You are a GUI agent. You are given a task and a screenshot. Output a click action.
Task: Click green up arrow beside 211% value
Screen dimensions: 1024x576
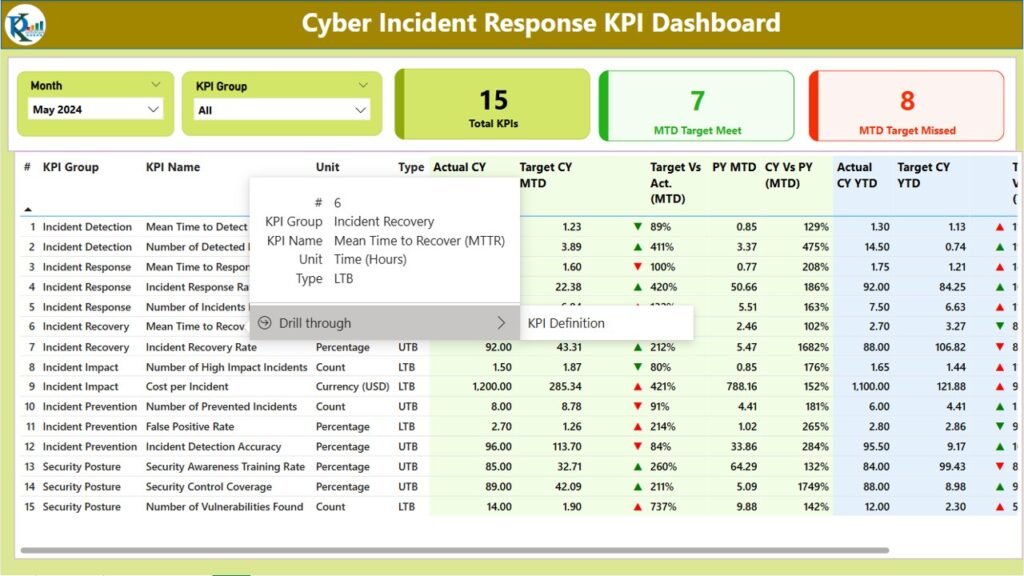click(638, 487)
